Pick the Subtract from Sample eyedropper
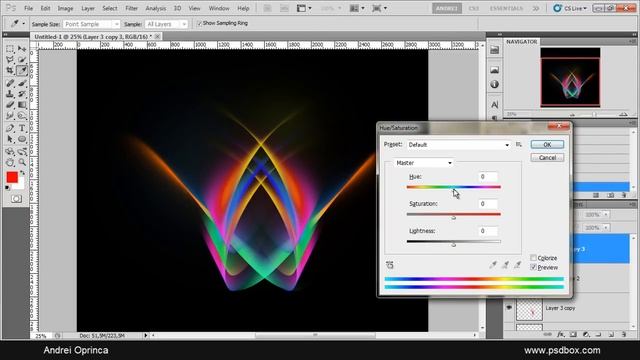Viewport: 640px width, 360px height. pyautogui.click(x=518, y=265)
